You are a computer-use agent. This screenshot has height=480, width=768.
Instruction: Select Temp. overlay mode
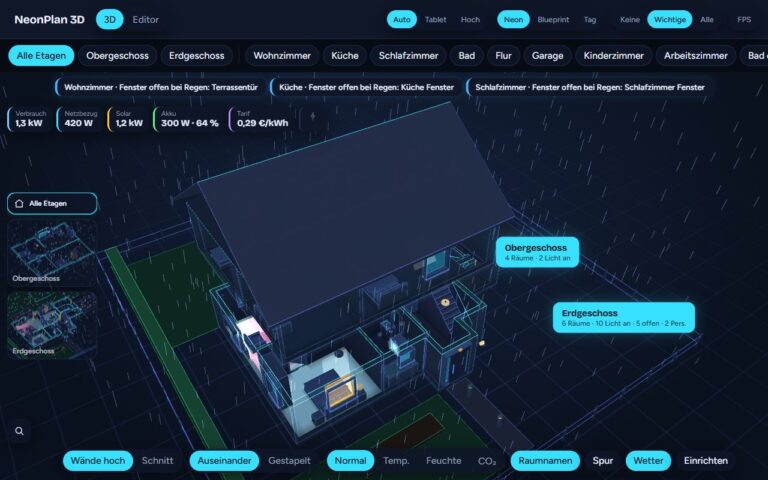(396, 461)
